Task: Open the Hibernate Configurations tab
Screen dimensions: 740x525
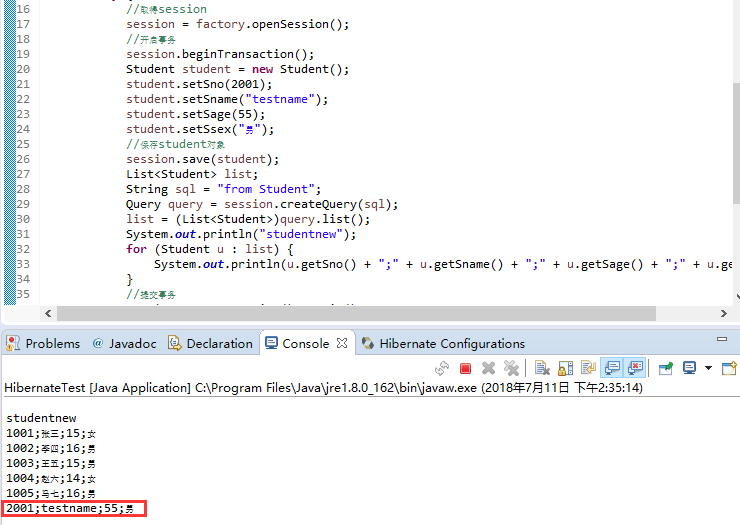Action: [443, 343]
